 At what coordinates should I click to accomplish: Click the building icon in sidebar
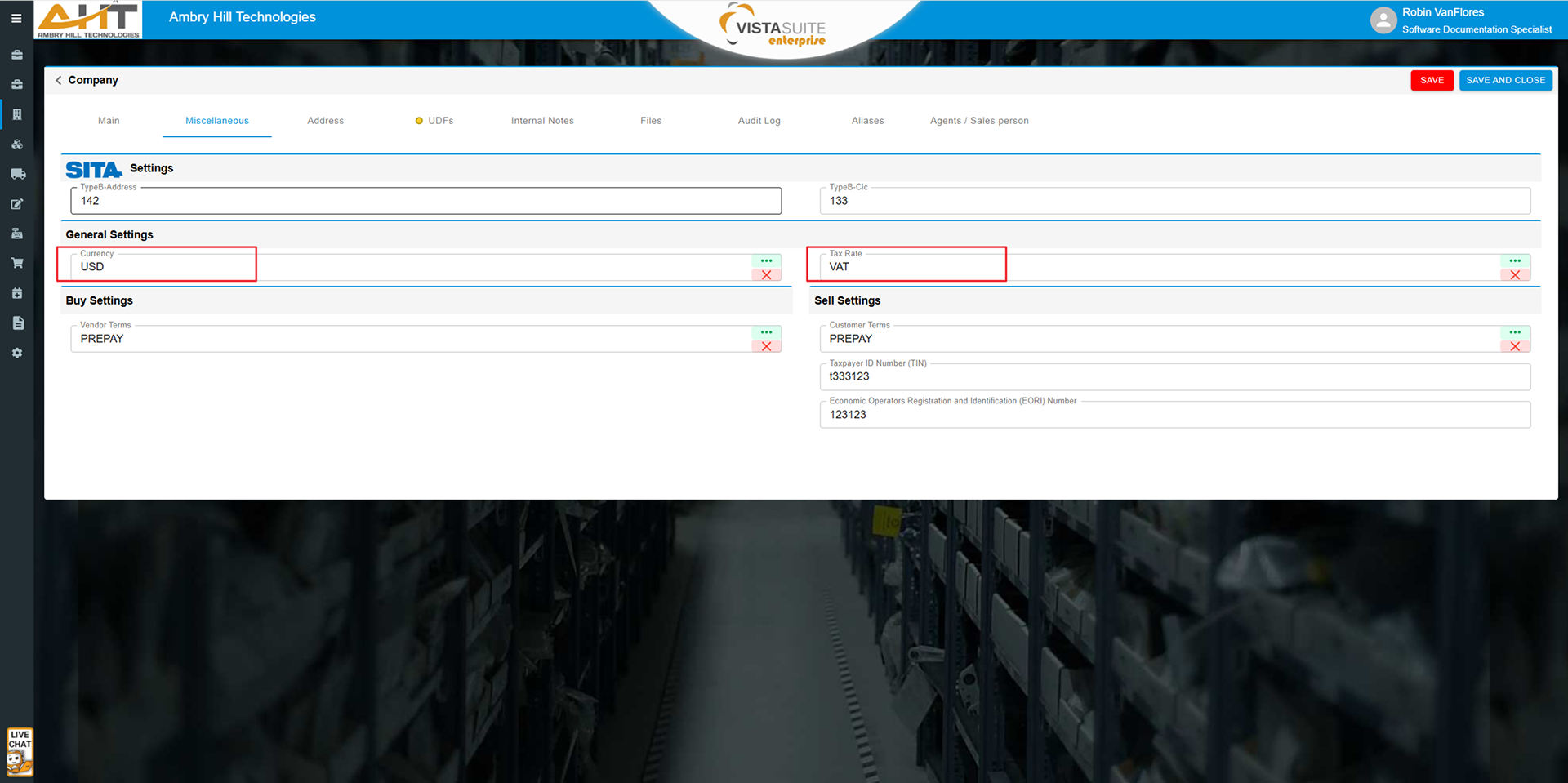pyautogui.click(x=17, y=114)
